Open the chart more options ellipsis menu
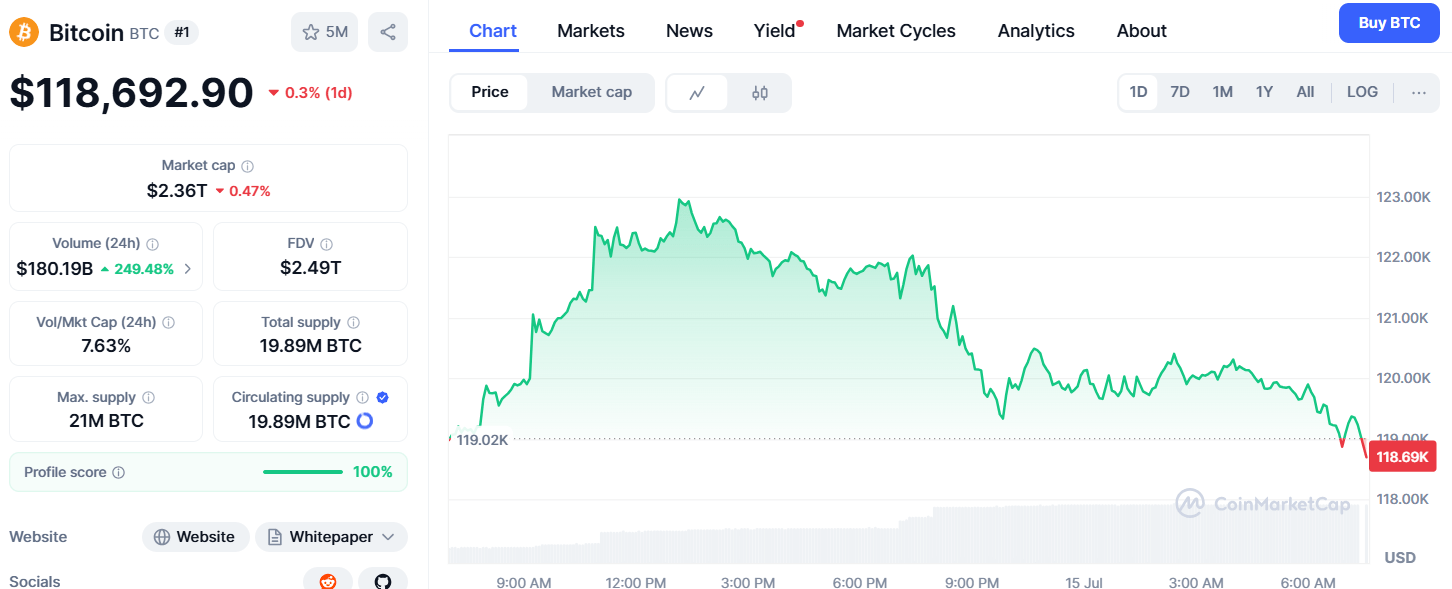The height and width of the screenshot is (589, 1452). (1418, 92)
